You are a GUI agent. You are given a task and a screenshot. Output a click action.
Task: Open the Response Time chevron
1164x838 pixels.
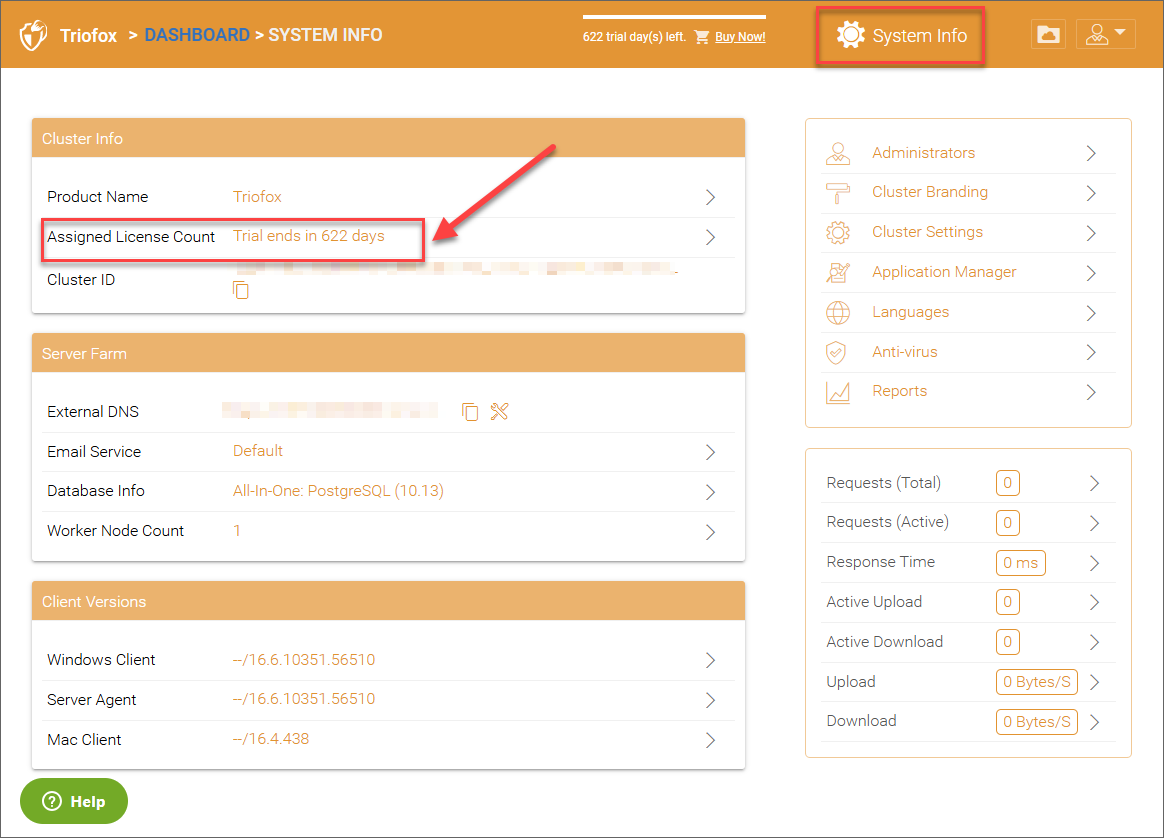point(1094,563)
